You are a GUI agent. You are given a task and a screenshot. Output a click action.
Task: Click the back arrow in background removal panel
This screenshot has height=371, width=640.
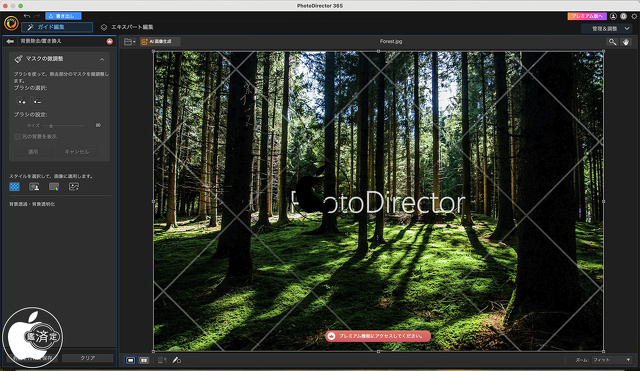point(10,41)
